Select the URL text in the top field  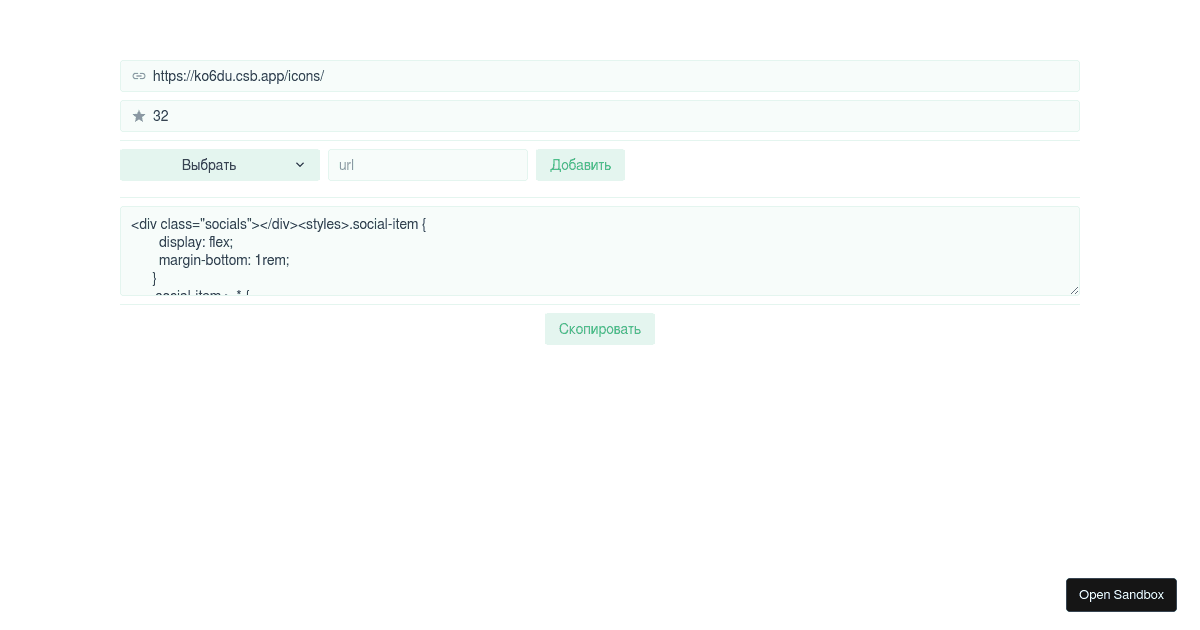pyautogui.click(x=238, y=76)
